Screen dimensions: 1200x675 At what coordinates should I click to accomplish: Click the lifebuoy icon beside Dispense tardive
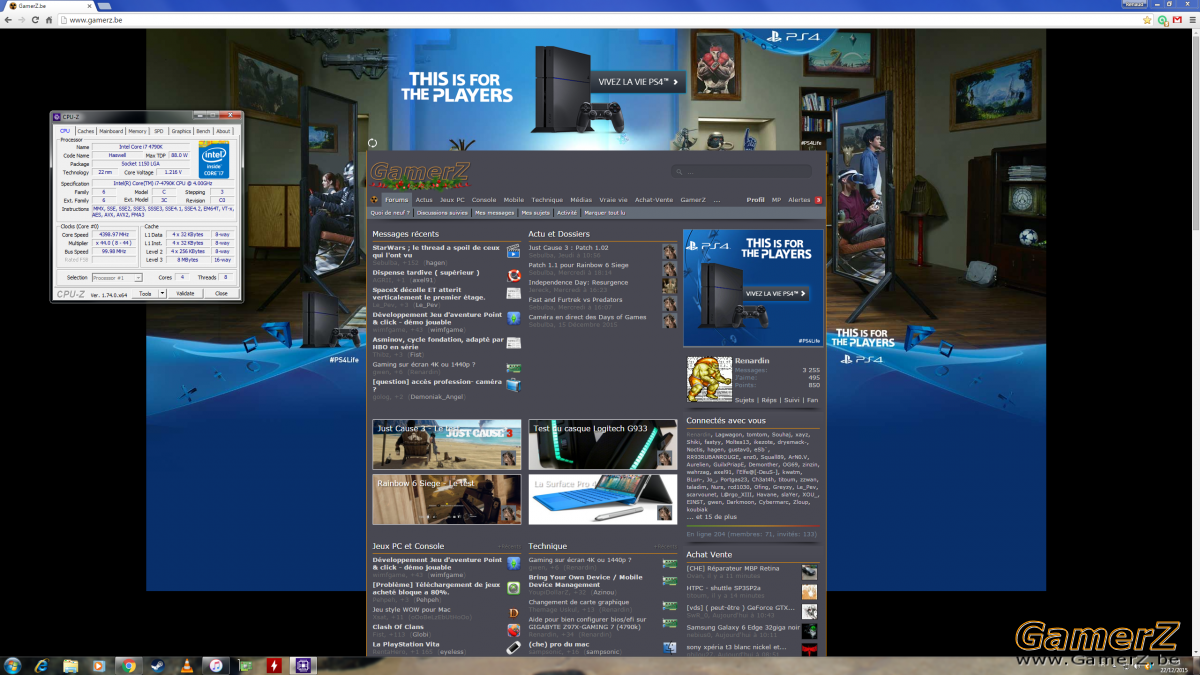click(513, 275)
